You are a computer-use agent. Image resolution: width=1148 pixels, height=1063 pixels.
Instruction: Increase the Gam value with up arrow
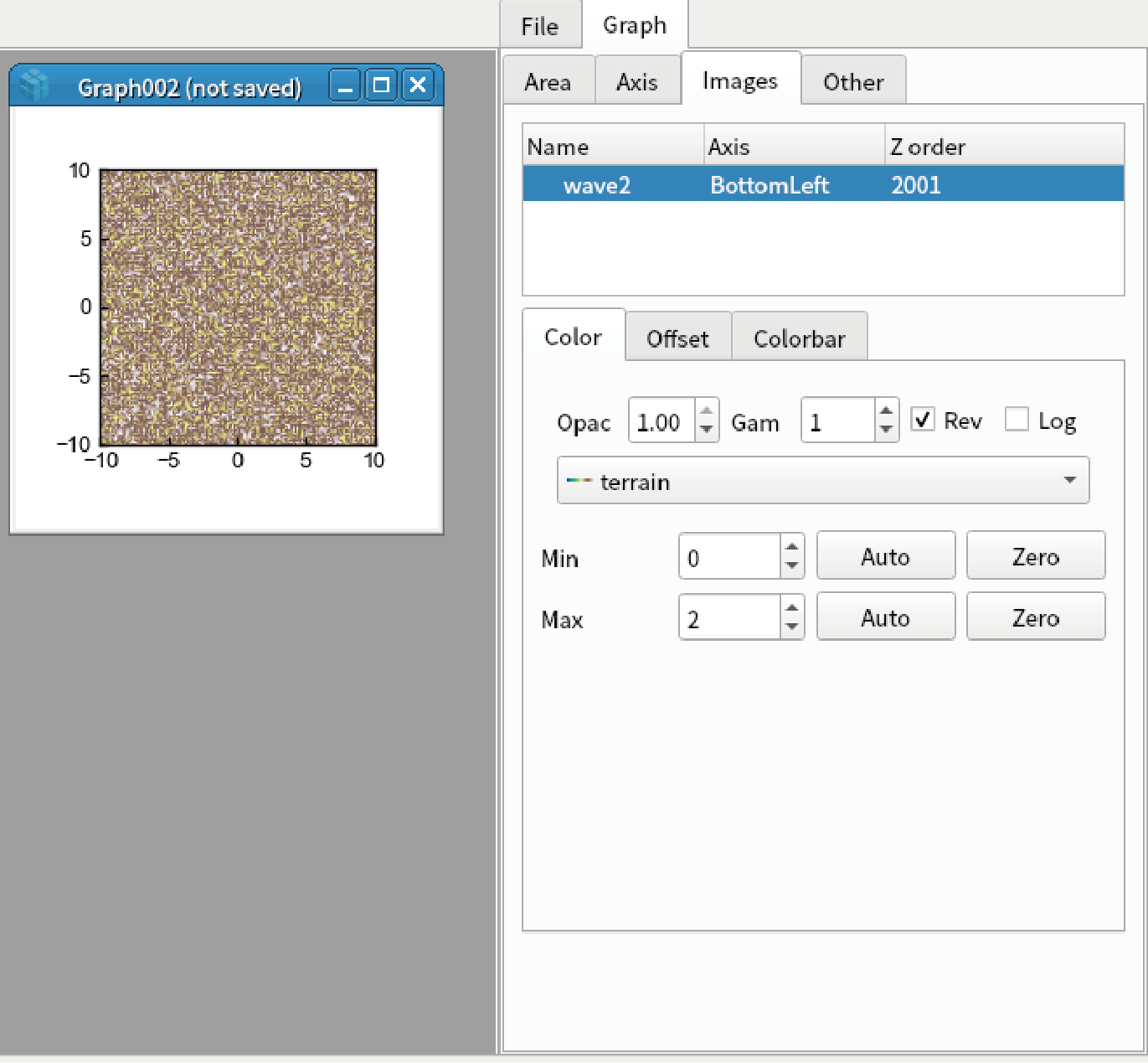tap(886, 410)
